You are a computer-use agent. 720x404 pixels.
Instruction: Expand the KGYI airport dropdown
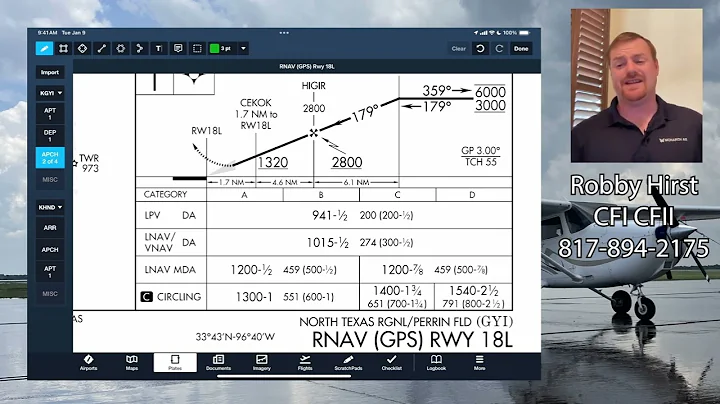(50, 93)
